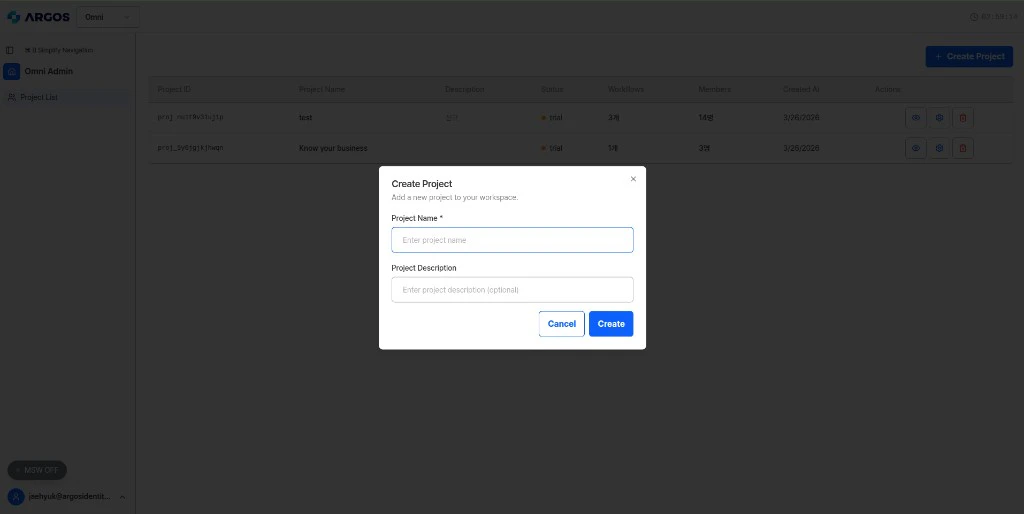Screen dimensions: 1024x514
Task: Click the Workflows column header
Action: (626, 89)
